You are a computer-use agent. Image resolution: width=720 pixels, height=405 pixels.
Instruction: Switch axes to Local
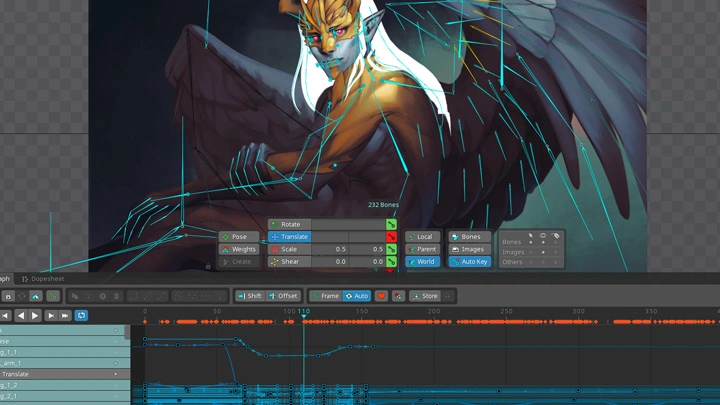(x=422, y=237)
